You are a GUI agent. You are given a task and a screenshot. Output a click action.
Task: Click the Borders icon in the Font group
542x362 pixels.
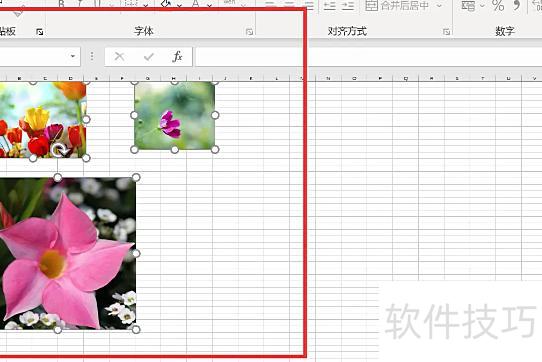131,4
